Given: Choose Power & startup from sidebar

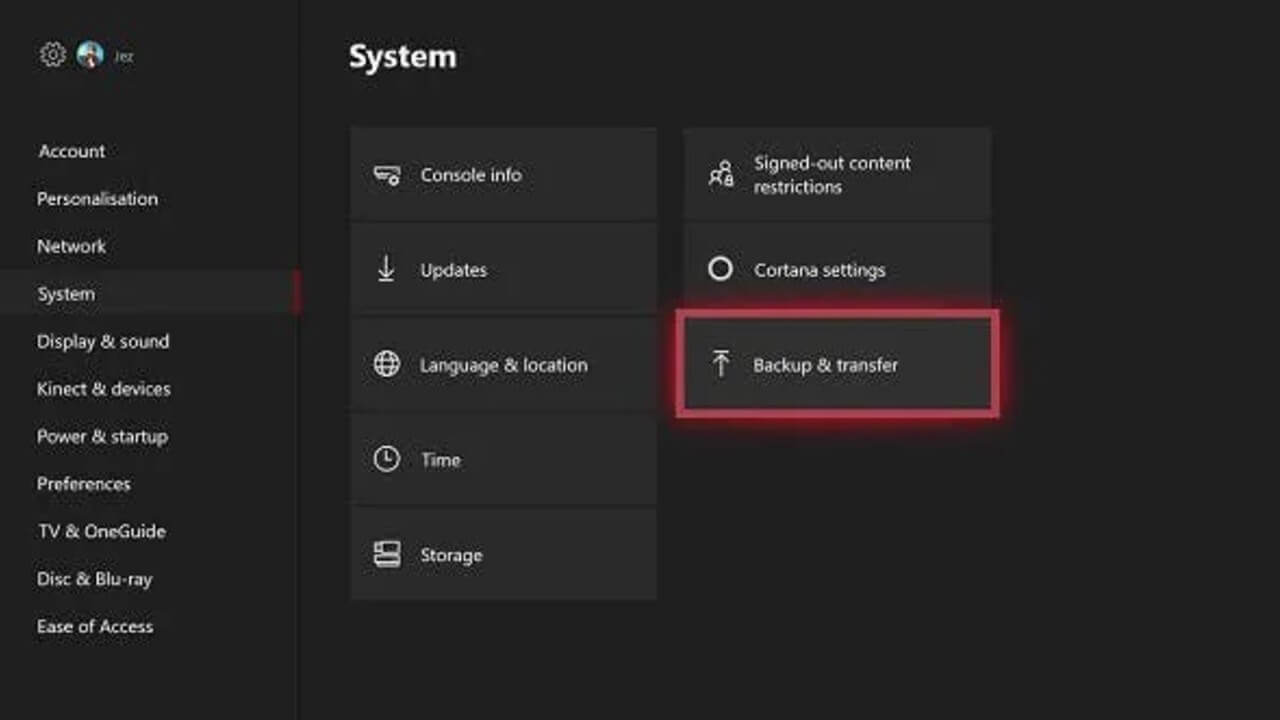Looking at the screenshot, I should (x=102, y=437).
